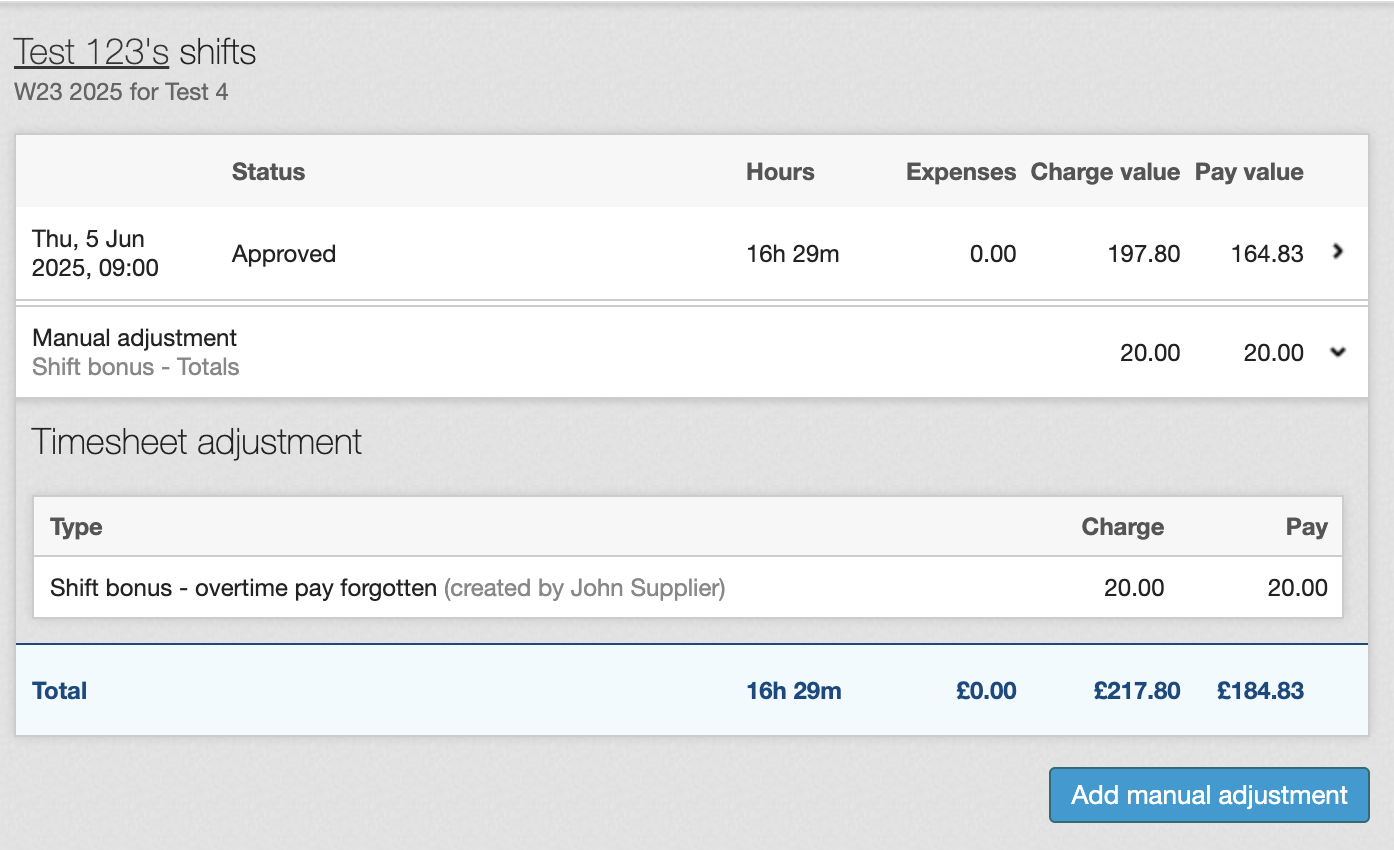Click the Shift bonus - Totals subtitle
Screen dimensions: 1394x850
(136, 367)
